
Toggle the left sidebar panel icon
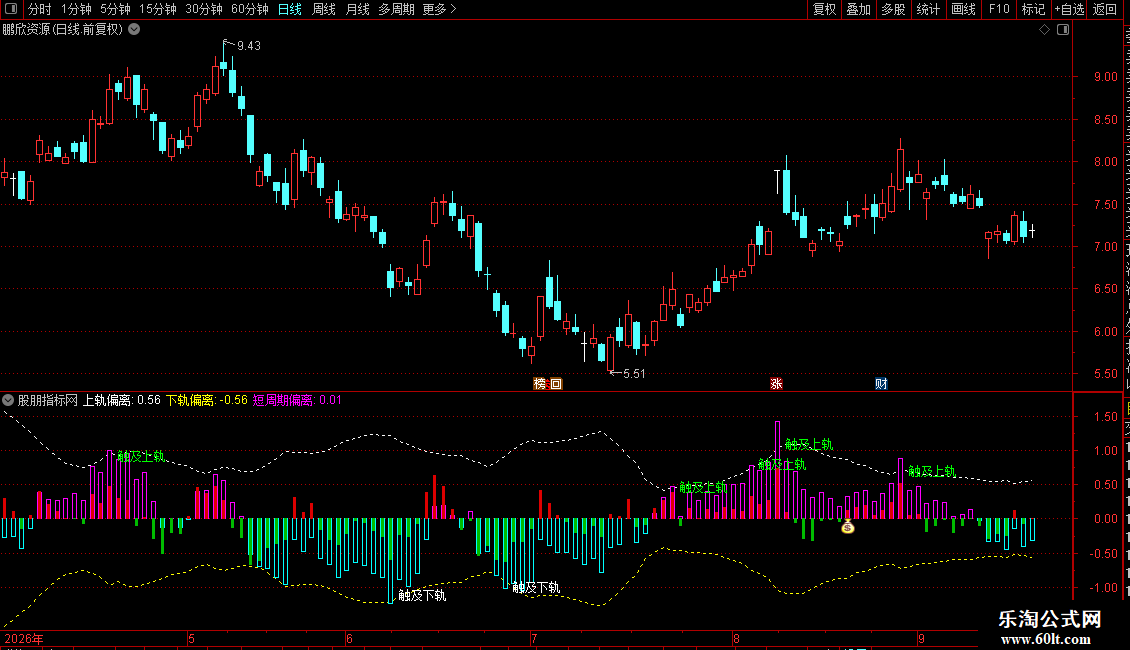pyautogui.click(x=11, y=9)
